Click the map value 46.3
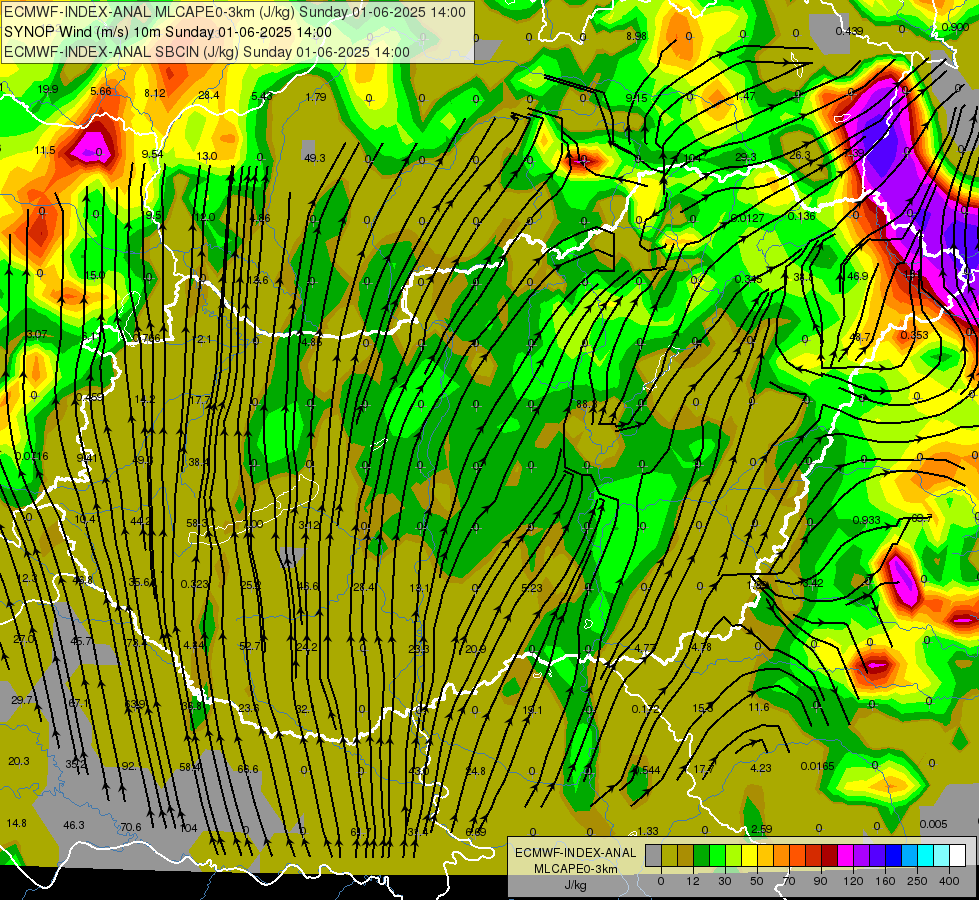This screenshot has width=979, height=900. click(74, 825)
